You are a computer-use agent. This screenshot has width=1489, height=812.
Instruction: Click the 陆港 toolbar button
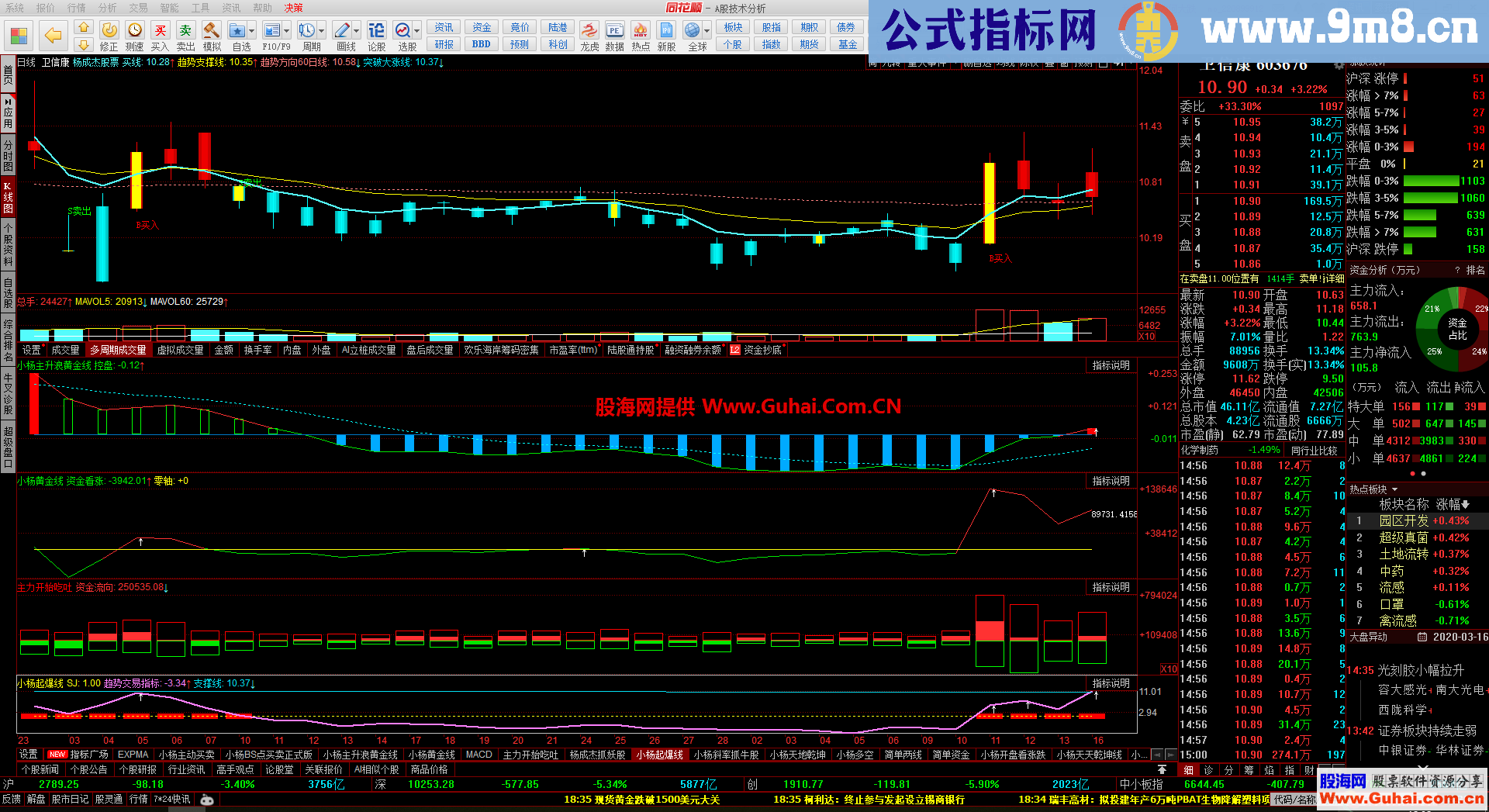pos(558,28)
